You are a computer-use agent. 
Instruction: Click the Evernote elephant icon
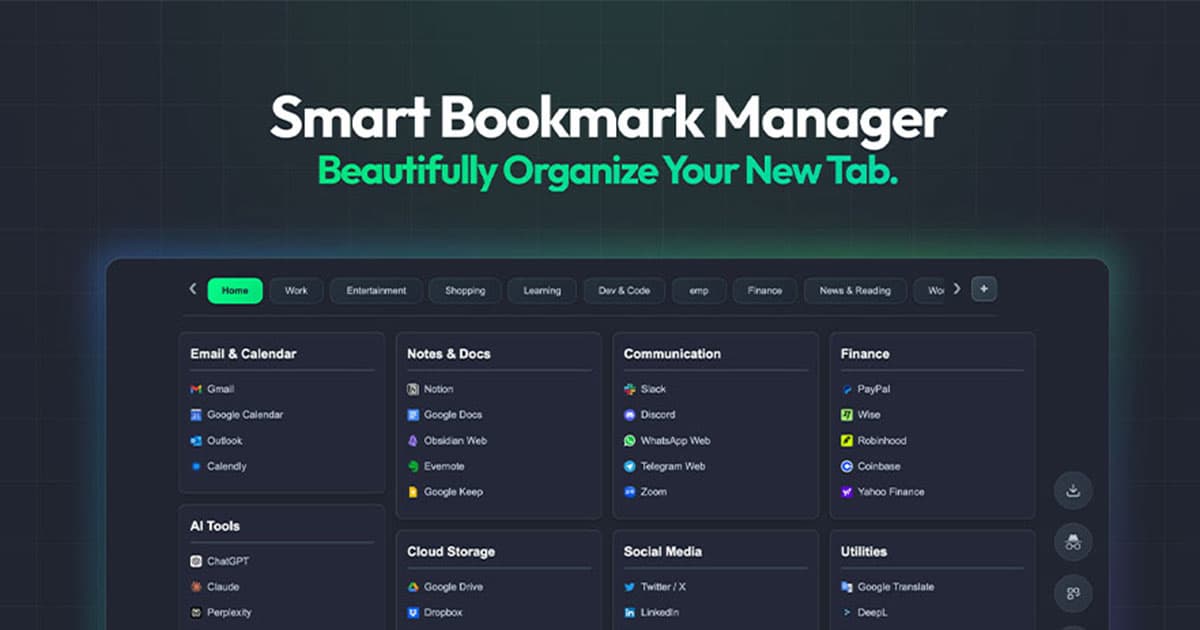(x=413, y=467)
